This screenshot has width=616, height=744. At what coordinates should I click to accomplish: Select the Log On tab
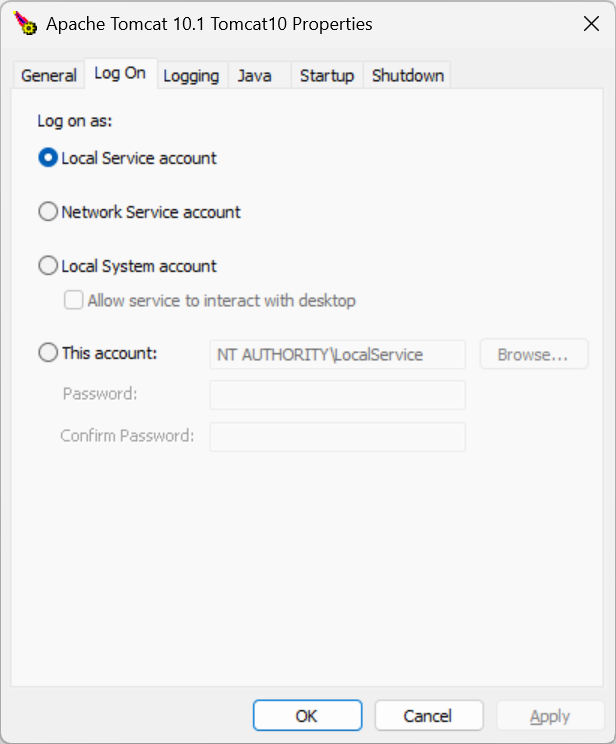120,74
